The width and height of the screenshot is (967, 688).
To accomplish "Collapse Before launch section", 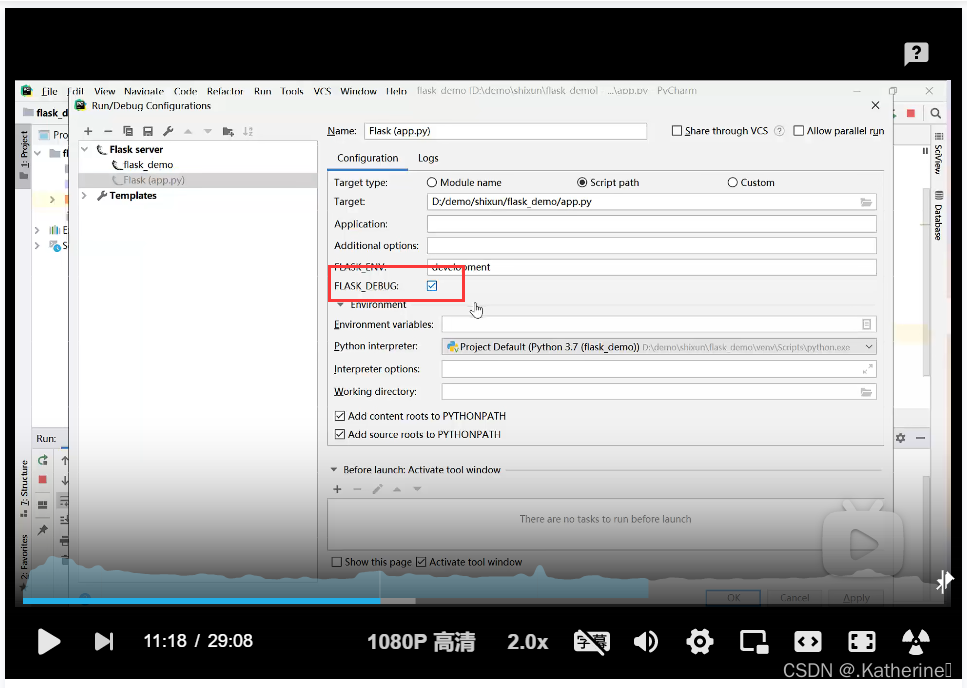I will point(334,470).
